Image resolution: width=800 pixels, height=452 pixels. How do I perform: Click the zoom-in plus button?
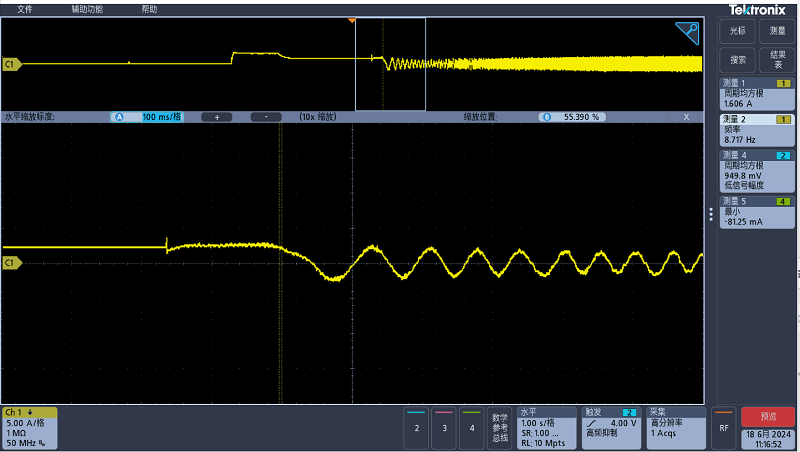tap(216, 117)
